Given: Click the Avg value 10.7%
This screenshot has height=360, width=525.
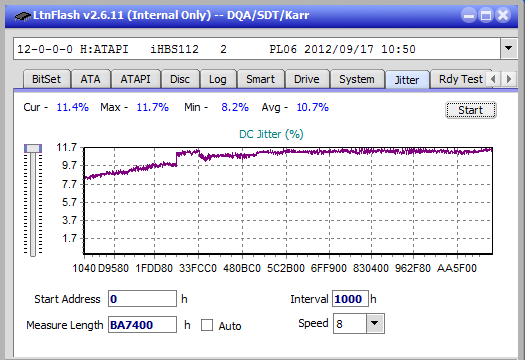Looking at the screenshot, I should click(312, 107).
